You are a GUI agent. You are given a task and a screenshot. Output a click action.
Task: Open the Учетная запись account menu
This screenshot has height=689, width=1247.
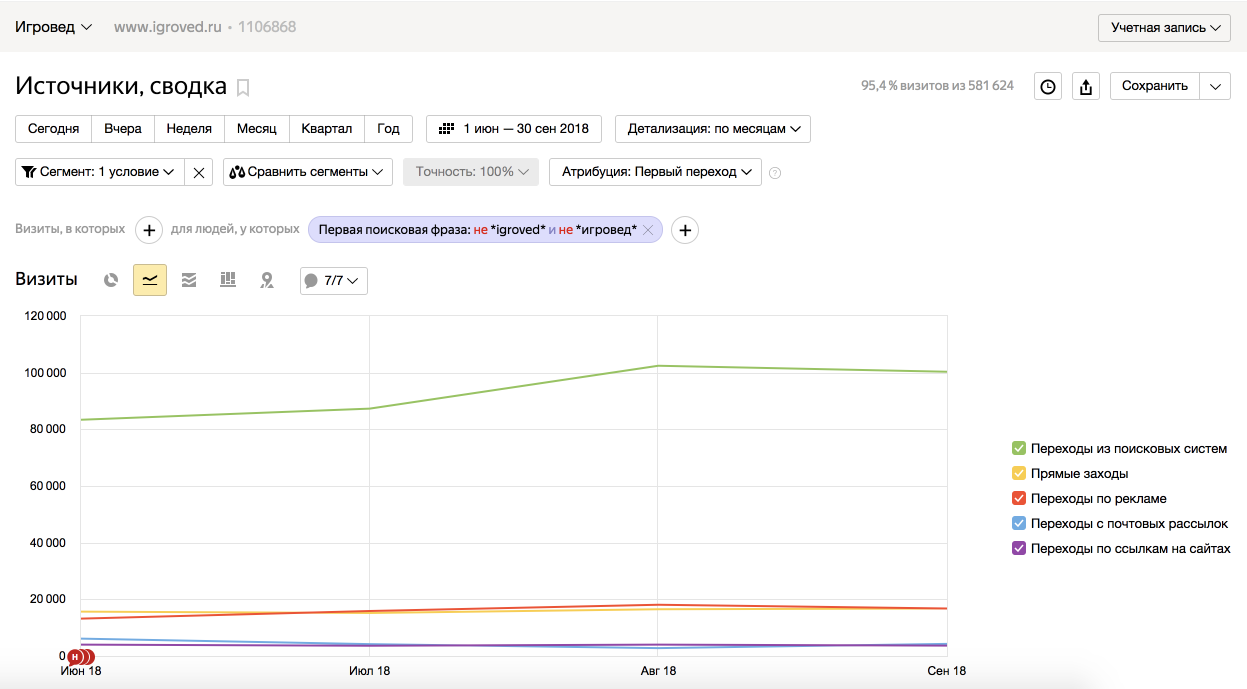pos(1164,28)
